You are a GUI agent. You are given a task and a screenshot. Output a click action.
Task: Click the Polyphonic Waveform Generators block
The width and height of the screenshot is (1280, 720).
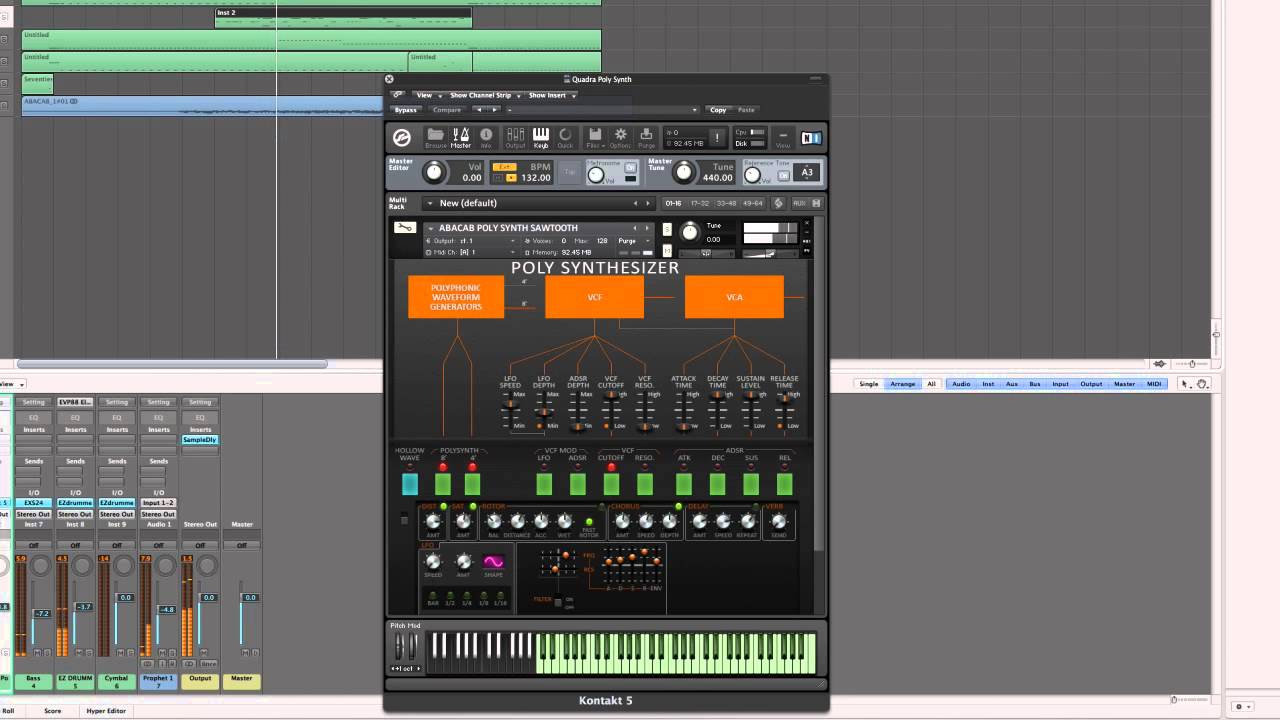[456, 297]
